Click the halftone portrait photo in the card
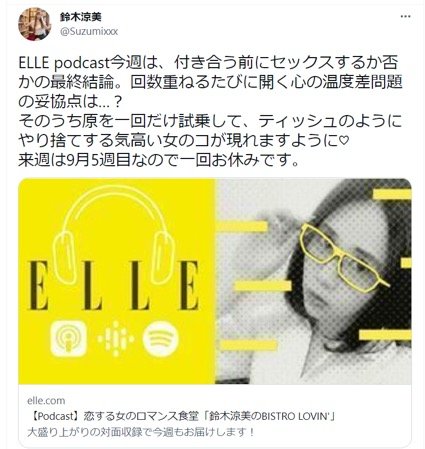This screenshot has width=425, height=449. (x=313, y=281)
